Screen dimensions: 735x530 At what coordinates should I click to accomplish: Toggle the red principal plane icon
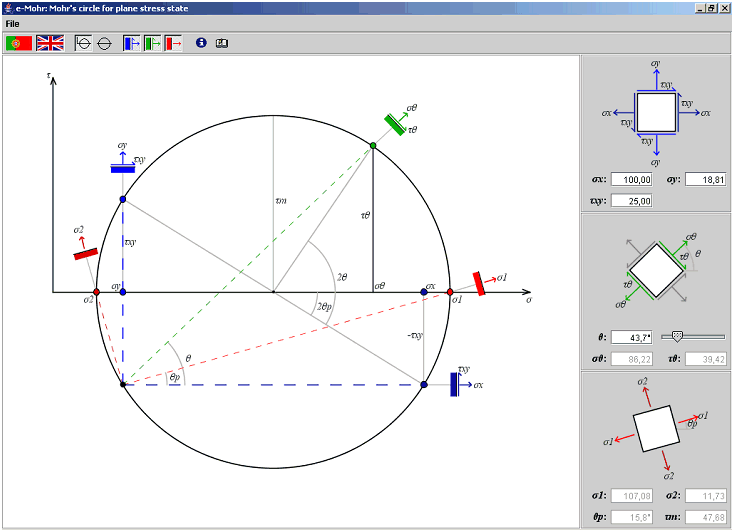click(173, 44)
